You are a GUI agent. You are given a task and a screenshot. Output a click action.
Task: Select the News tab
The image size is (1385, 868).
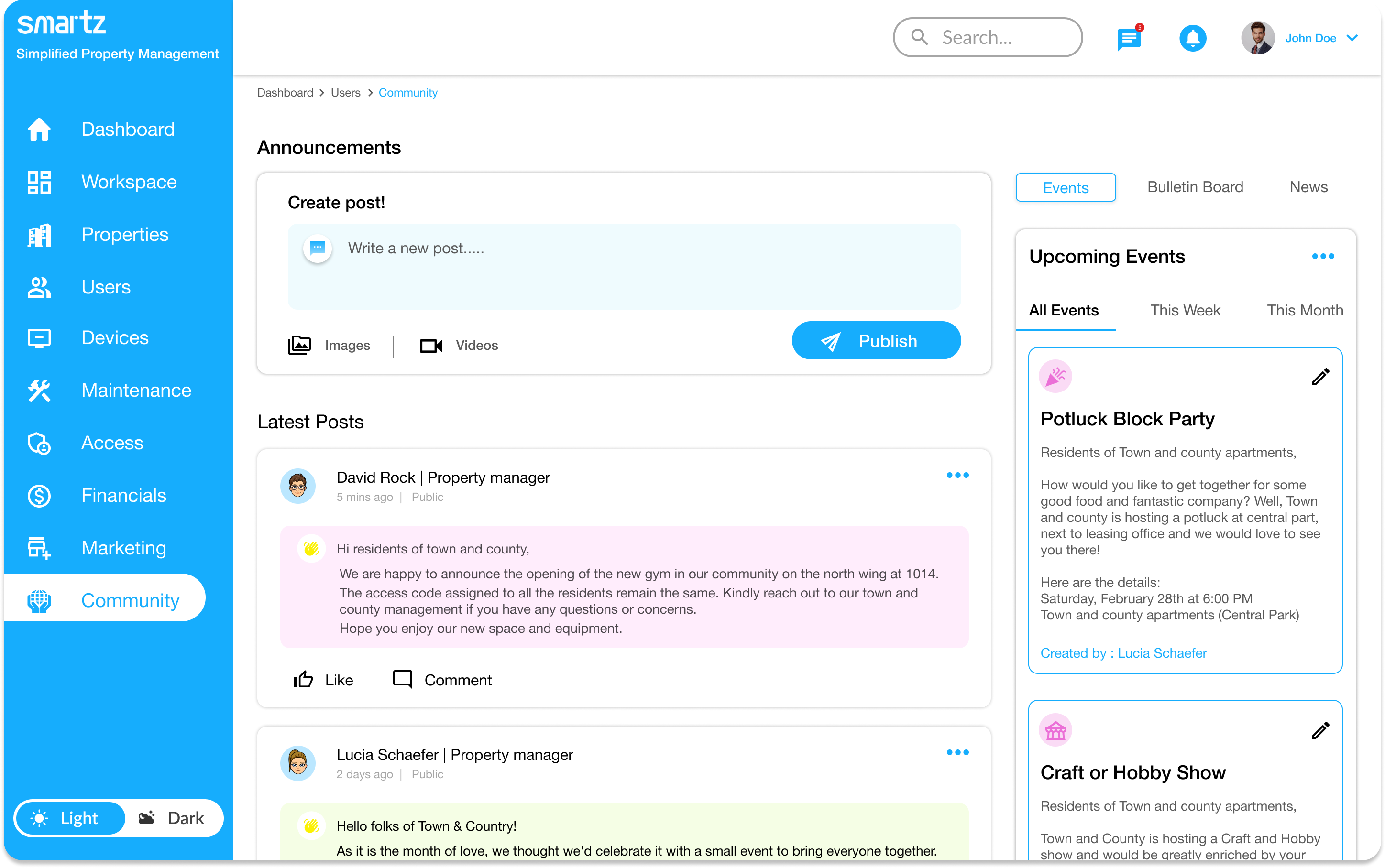click(1308, 187)
